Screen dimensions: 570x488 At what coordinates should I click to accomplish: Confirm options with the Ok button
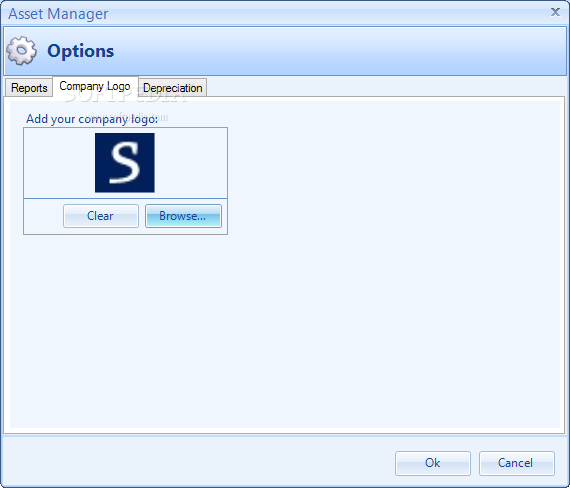pyautogui.click(x=433, y=463)
